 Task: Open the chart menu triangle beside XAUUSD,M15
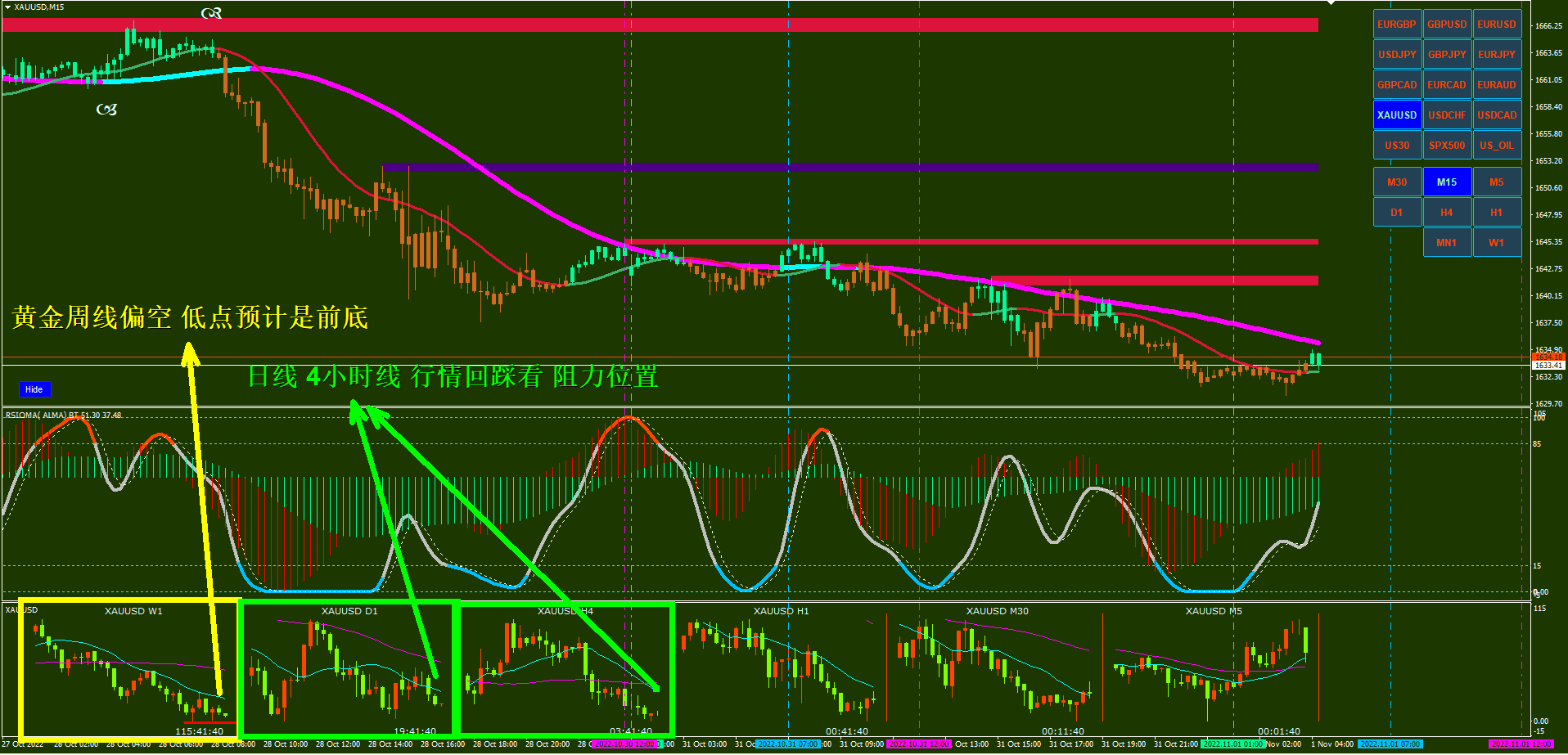7,7
